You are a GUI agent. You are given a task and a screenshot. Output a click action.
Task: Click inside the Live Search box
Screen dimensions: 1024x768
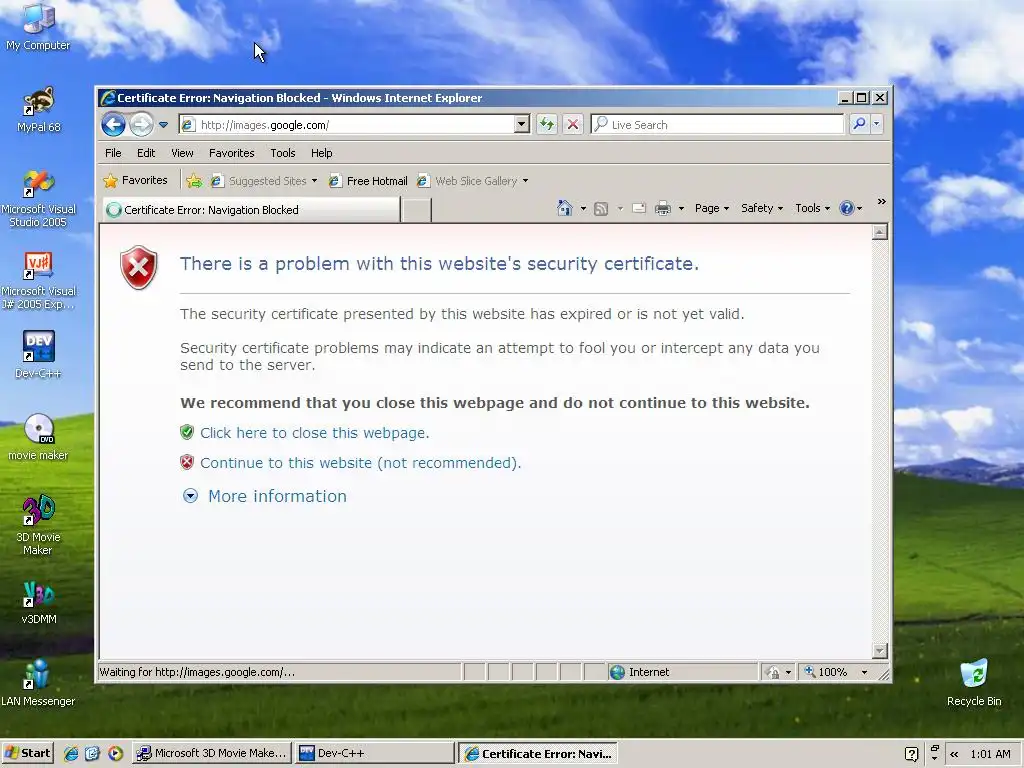tap(717, 124)
